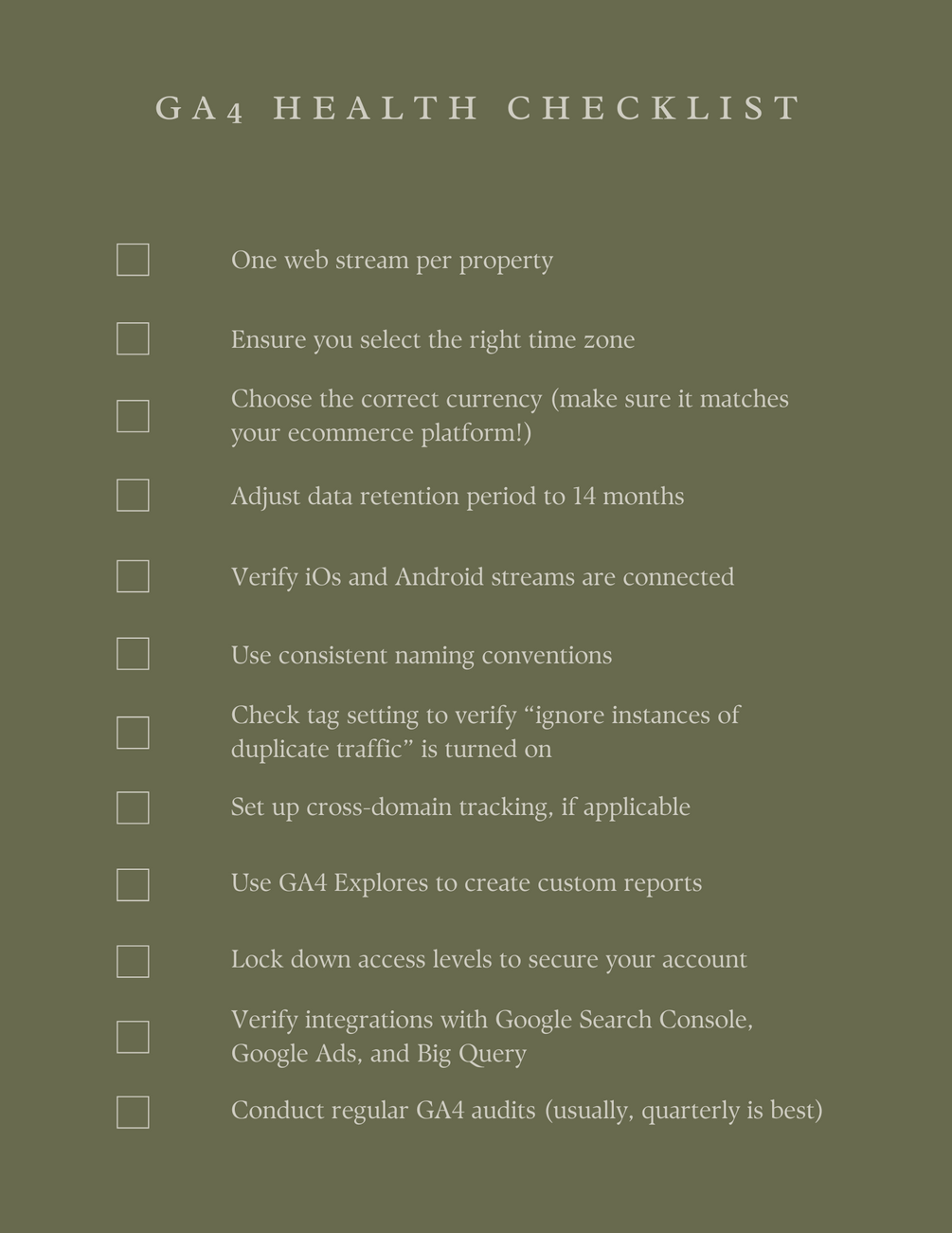
Task: Click the 'Set up cross-domain tracking' text
Action: [x=459, y=807]
